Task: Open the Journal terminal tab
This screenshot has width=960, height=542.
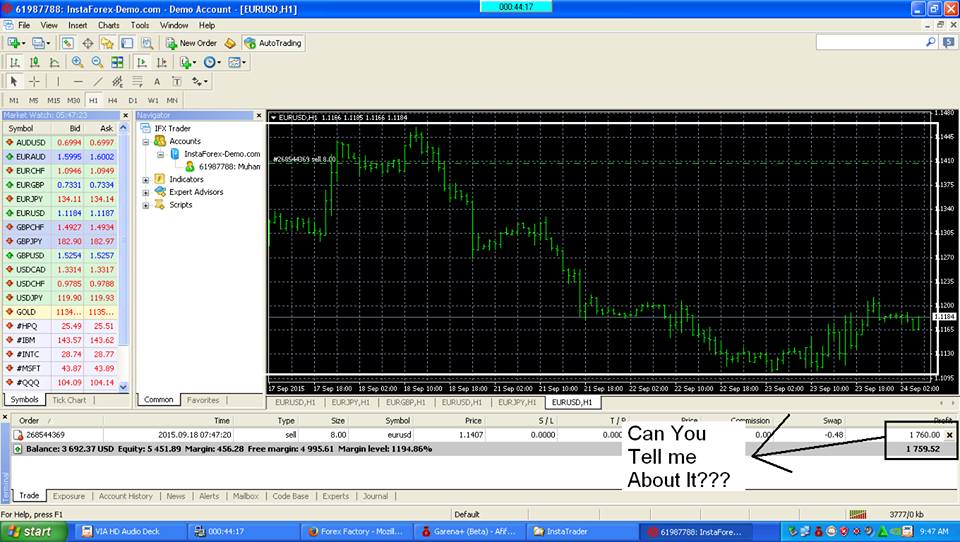Action: coord(375,496)
